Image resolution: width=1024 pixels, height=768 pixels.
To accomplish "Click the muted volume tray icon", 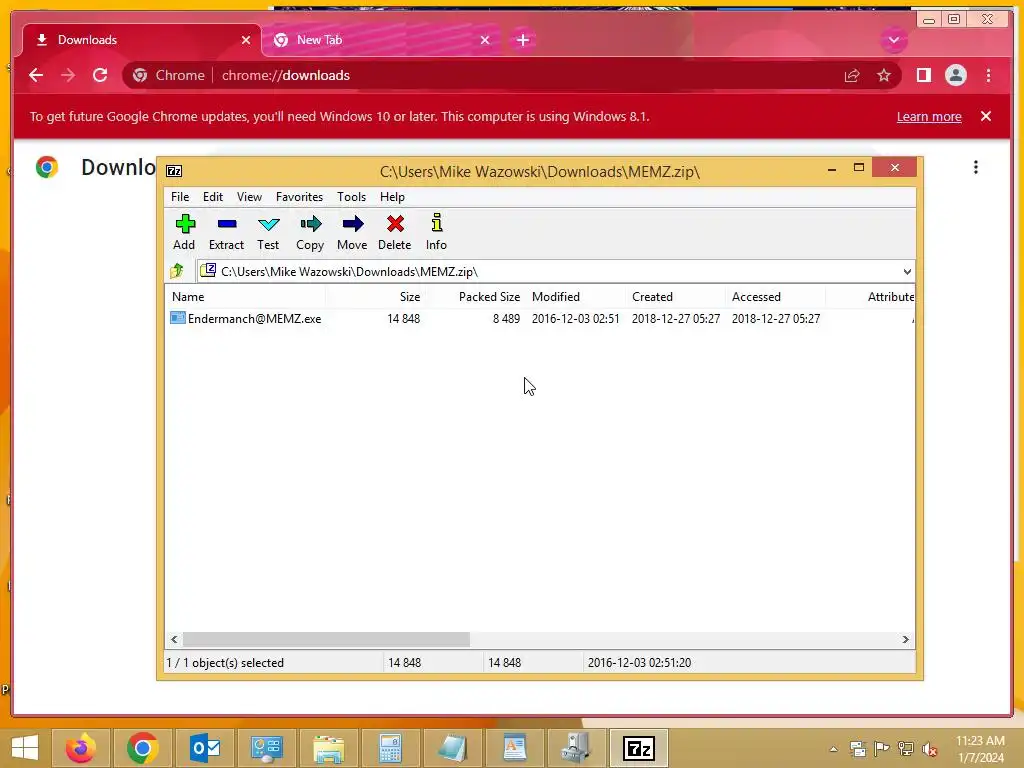I will (929, 749).
